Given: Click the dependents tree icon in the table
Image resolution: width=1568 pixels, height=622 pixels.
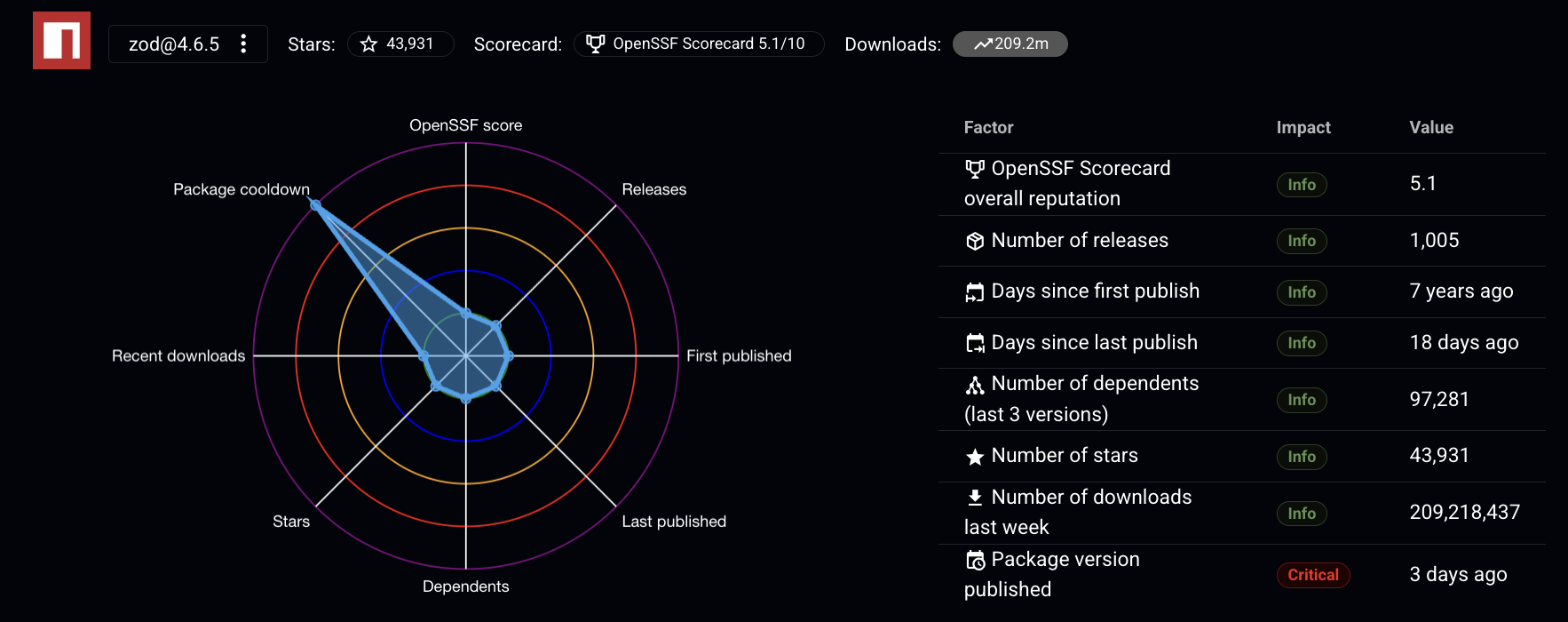Looking at the screenshot, I should [x=975, y=385].
